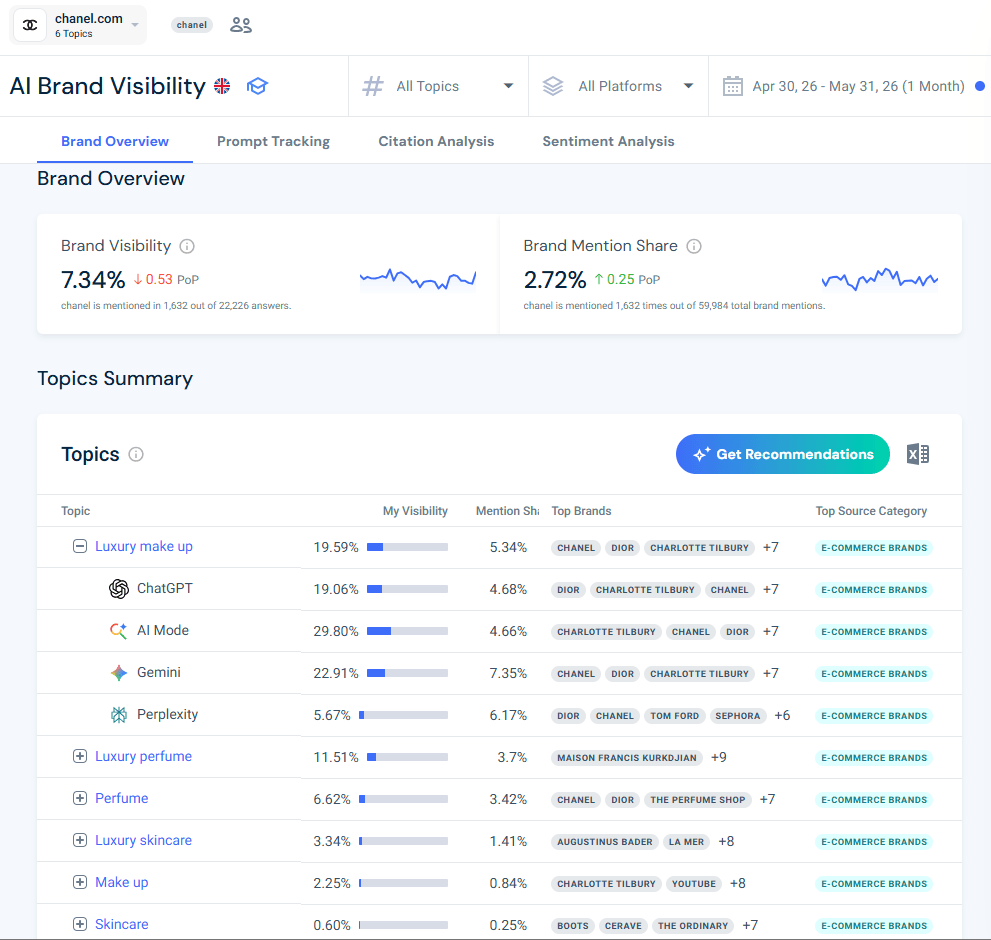Click the UK flag icon next to title

(222, 86)
